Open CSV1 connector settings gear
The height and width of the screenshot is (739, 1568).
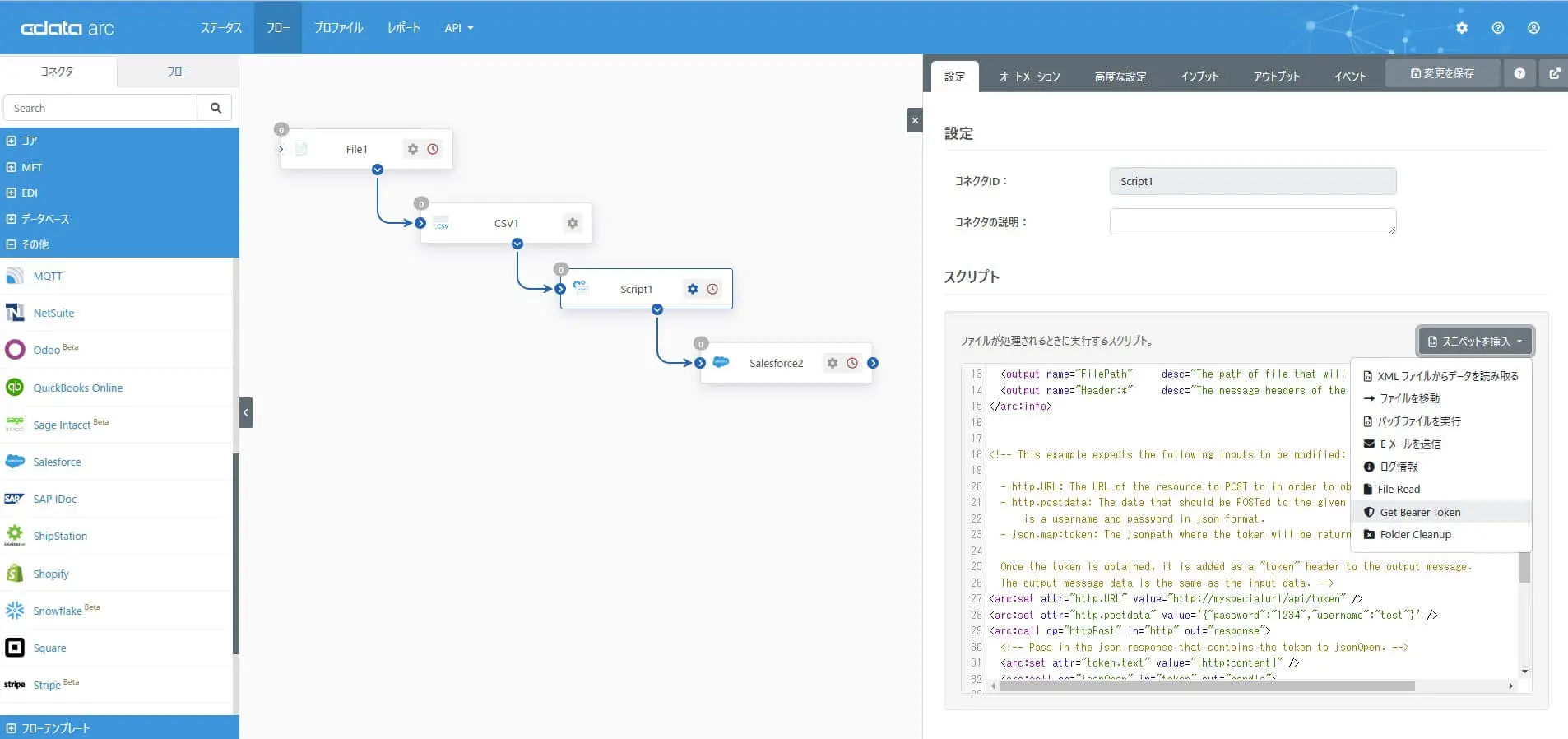pyautogui.click(x=573, y=223)
